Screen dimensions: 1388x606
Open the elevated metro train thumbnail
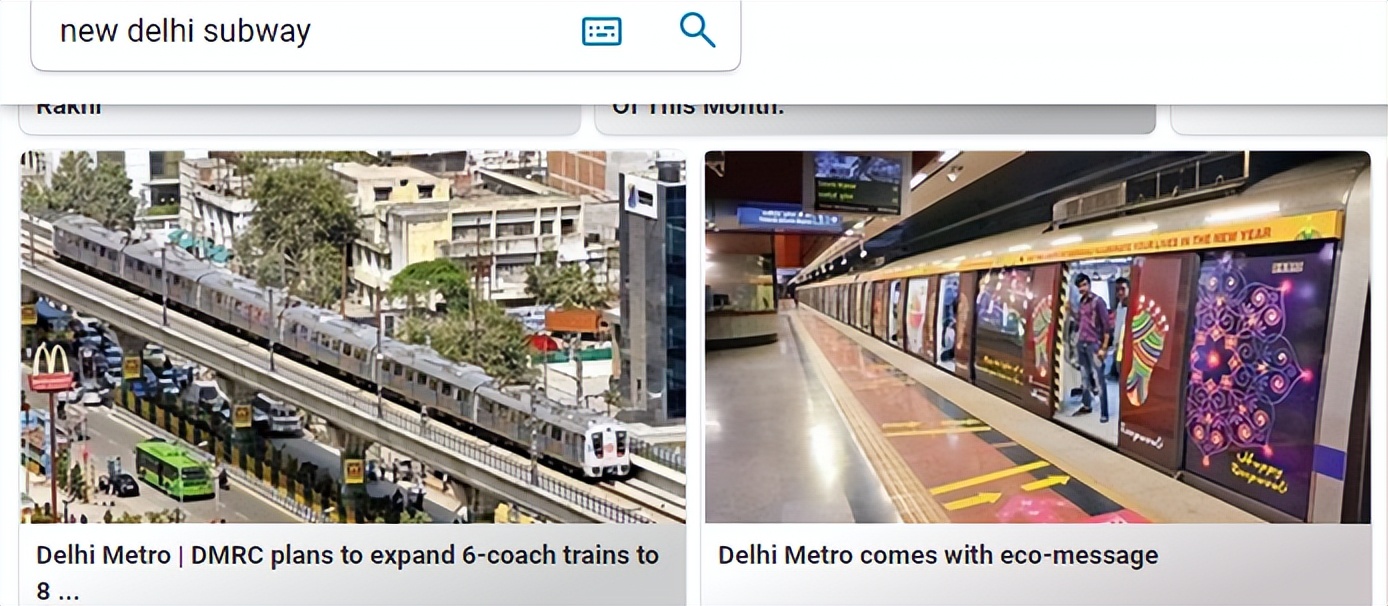coord(353,337)
